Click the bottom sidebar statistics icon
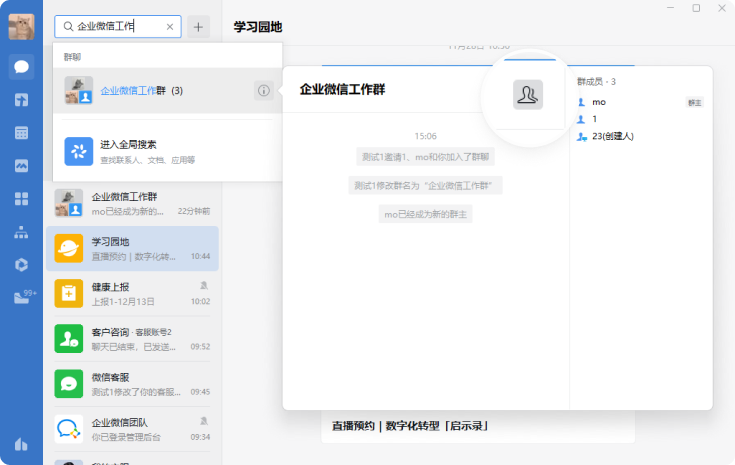735x465 pixels. click(x=21, y=444)
